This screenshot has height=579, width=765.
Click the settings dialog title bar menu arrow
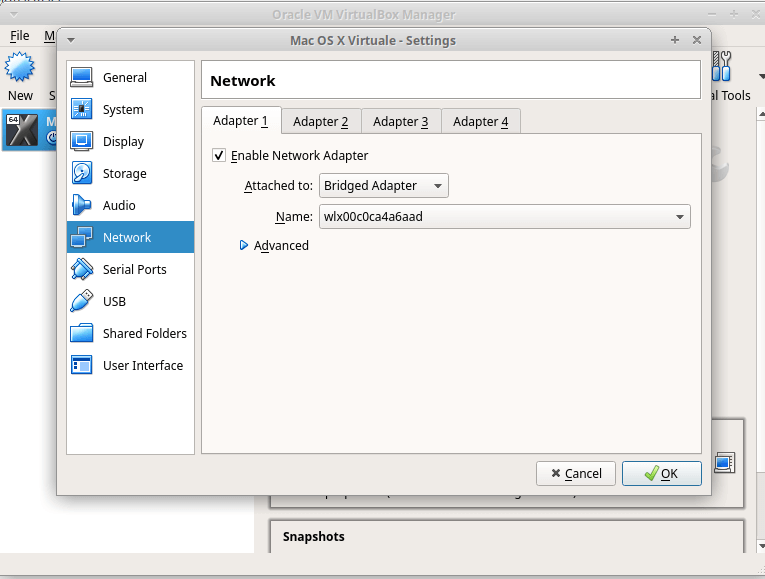71,40
